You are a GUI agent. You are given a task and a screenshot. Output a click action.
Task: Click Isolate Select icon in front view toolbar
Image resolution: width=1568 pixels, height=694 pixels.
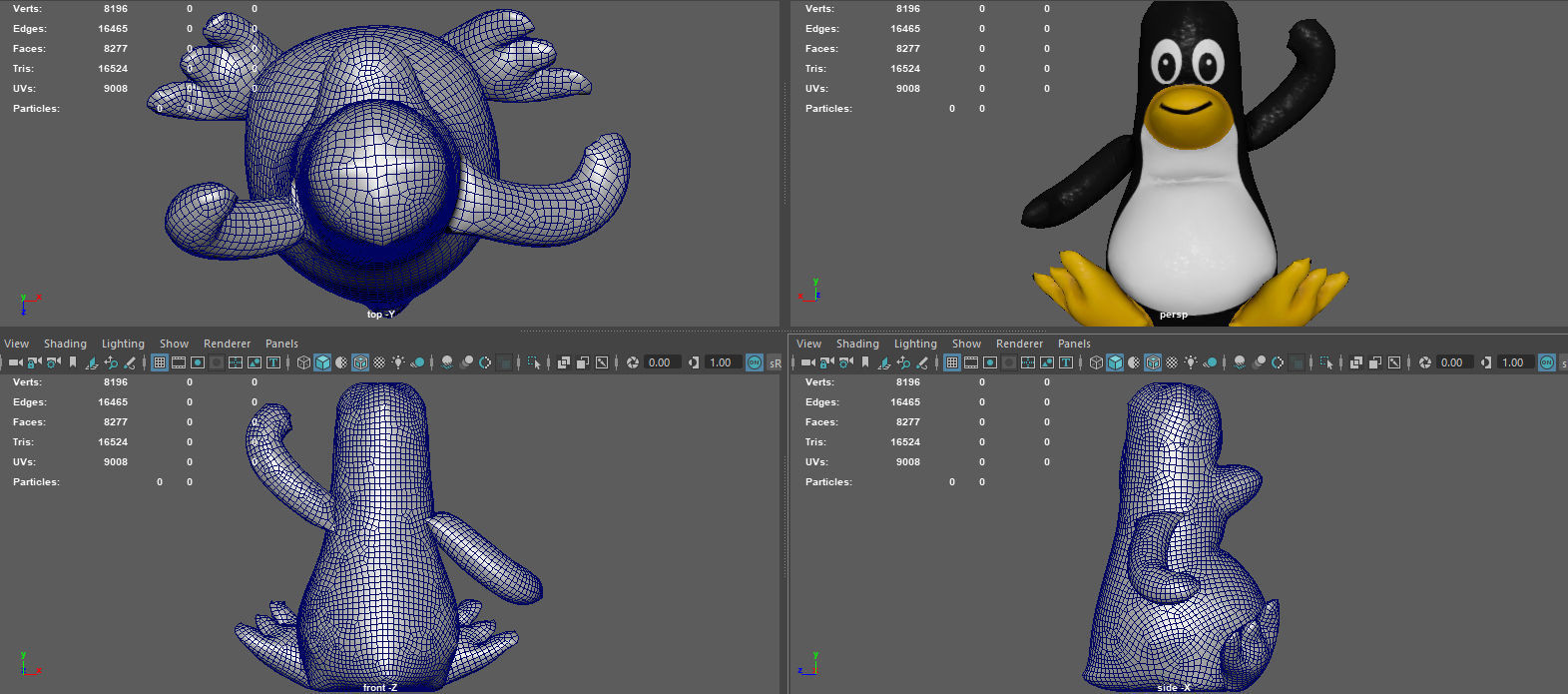[x=534, y=362]
